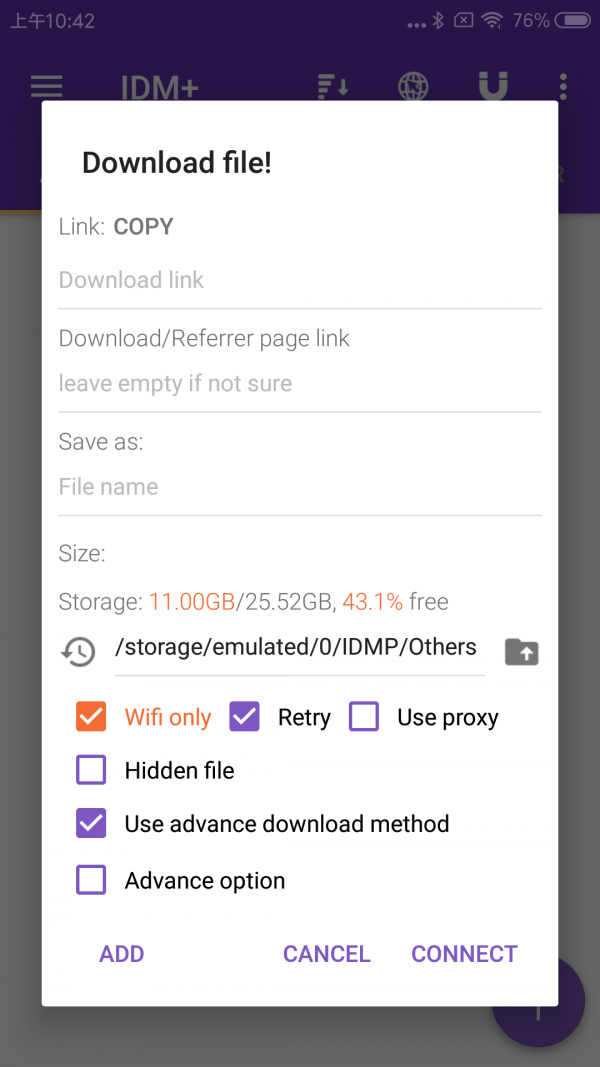
Task: Open the three-dot overflow menu
Action: click(563, 86)
